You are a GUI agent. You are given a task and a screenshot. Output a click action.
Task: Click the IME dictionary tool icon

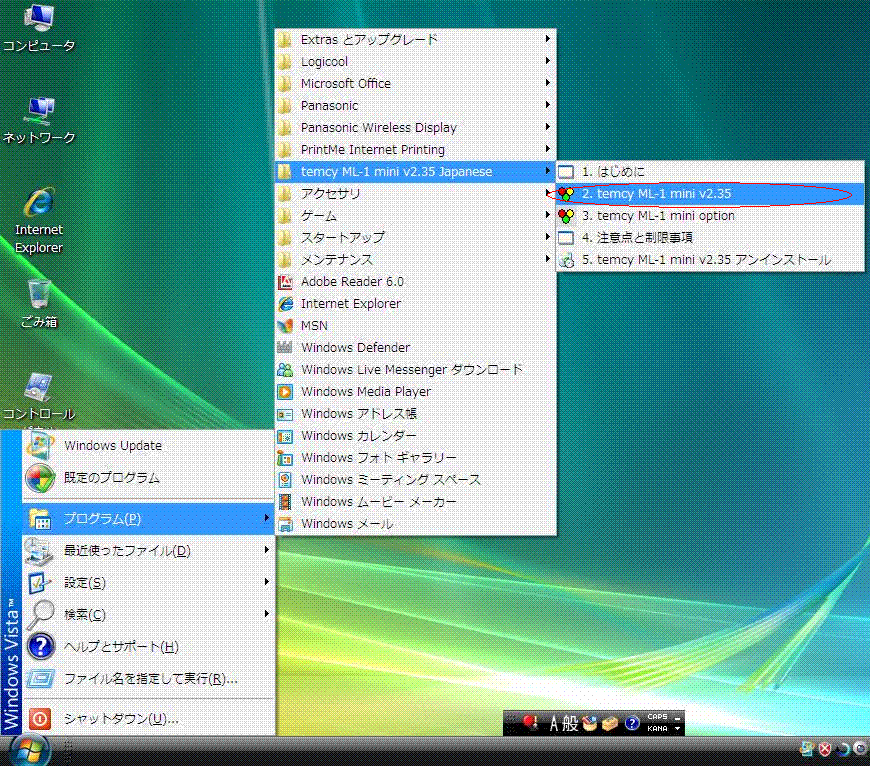click(610, 723)
